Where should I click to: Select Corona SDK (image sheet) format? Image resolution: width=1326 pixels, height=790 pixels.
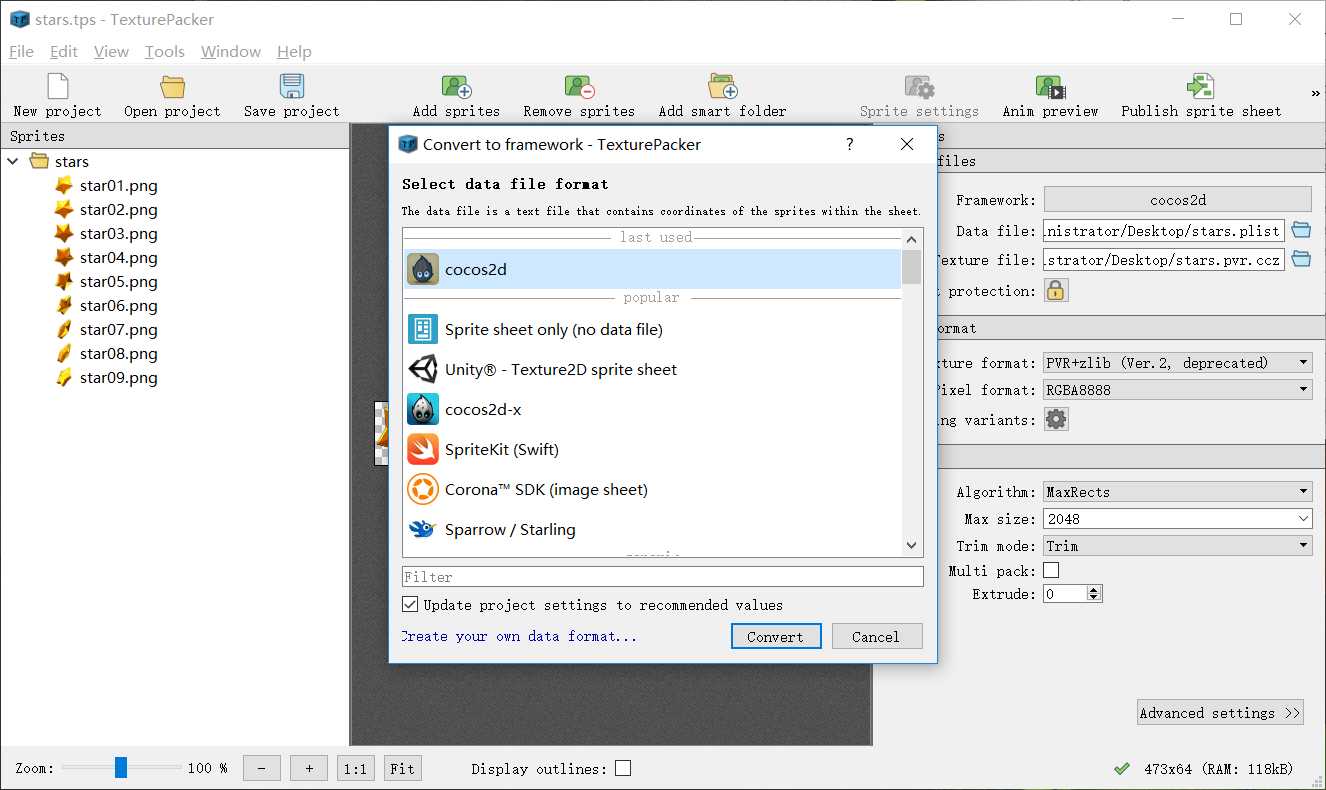click(652, 489)
